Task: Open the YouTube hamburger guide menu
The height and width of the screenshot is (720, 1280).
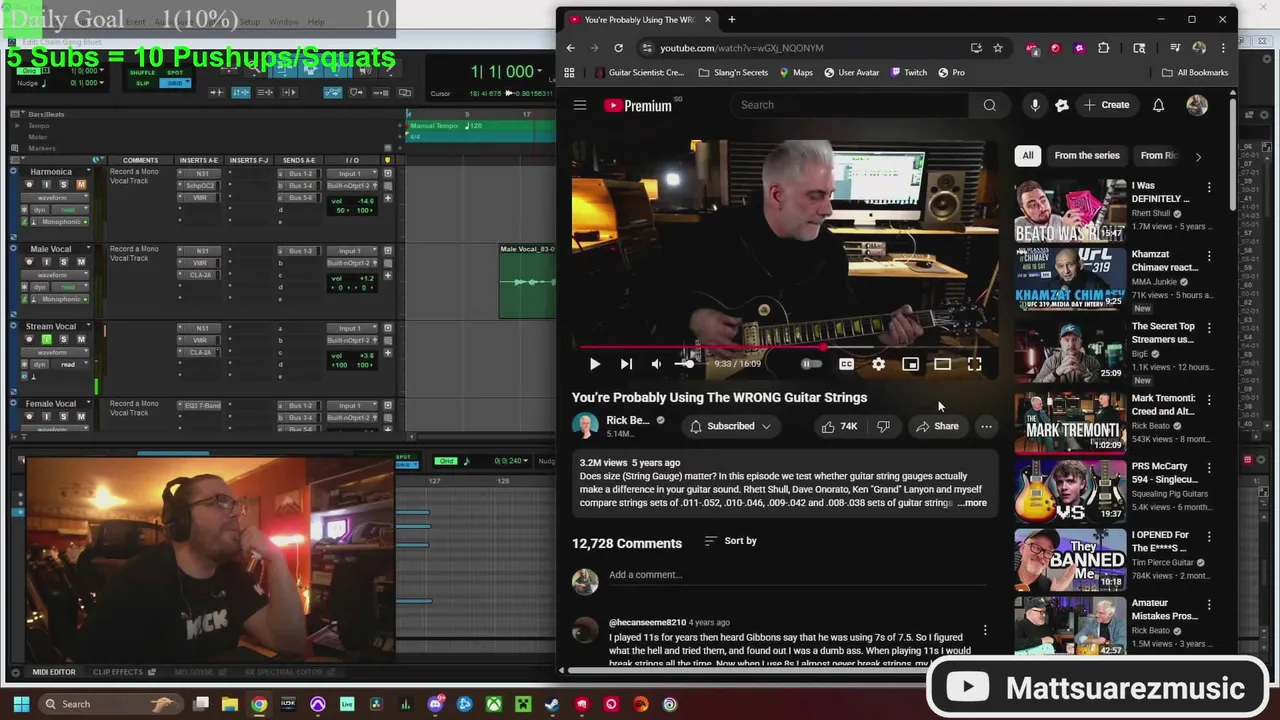Action: [580, 105]
